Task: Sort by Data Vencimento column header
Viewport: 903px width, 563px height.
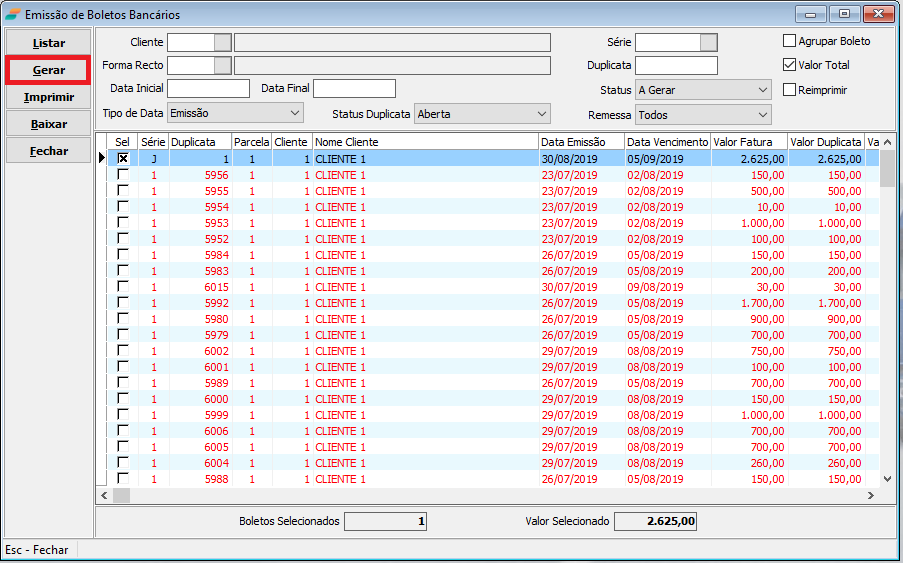Action: 667,142
